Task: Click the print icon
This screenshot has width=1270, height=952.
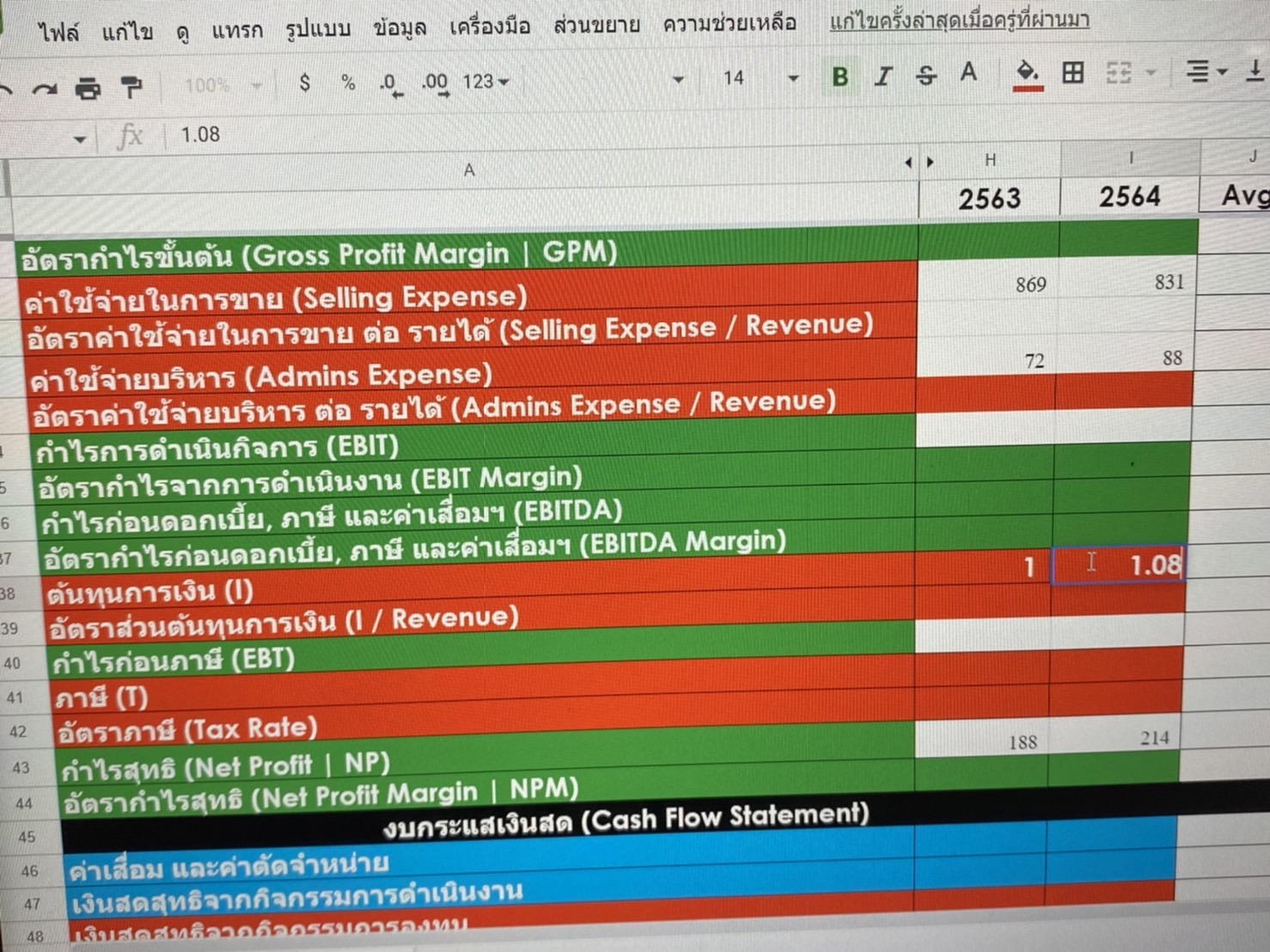Action: click(88, 88)
